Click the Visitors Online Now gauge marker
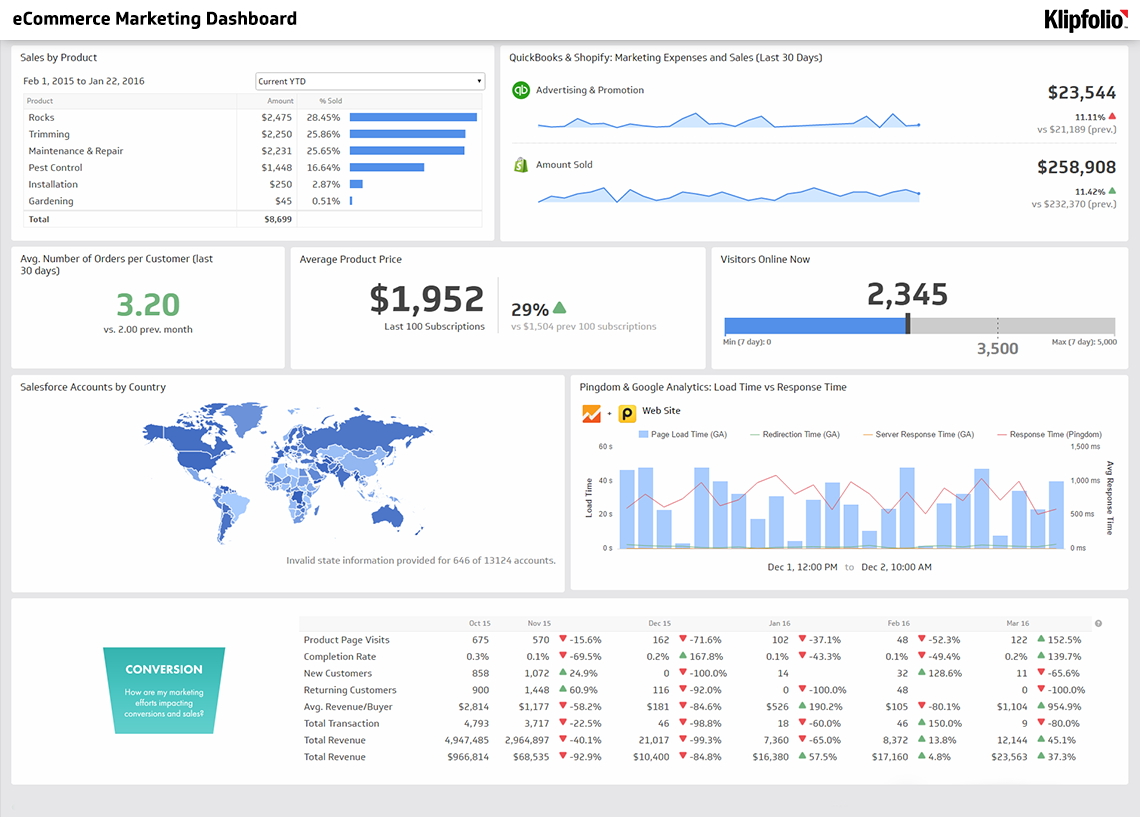1140x817 pixels. pos(907,324)
